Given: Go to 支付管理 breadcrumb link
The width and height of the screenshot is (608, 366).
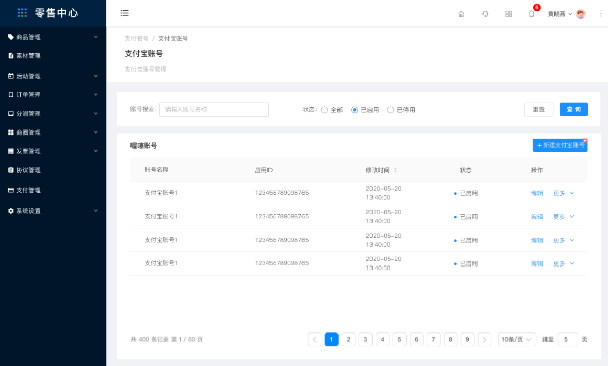Looking at the screenshot, I should pyautogui.click(x=136, y=38).
